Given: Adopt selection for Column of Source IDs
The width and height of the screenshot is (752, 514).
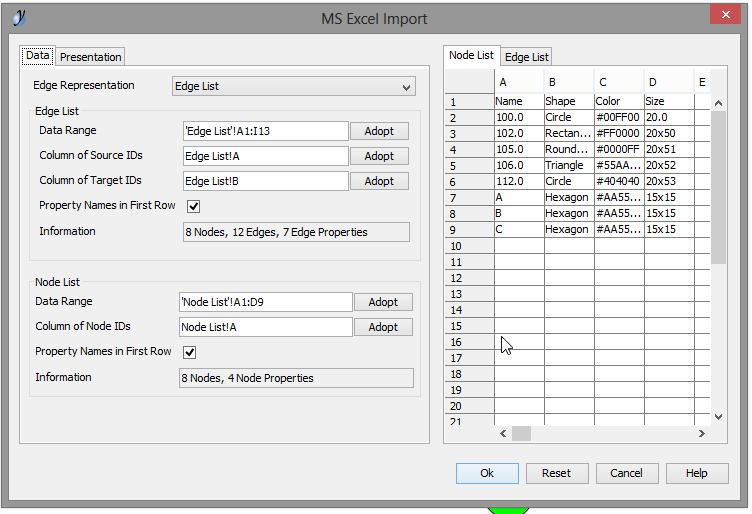Looking at the screenshot, I should click(x=379, y=156).
